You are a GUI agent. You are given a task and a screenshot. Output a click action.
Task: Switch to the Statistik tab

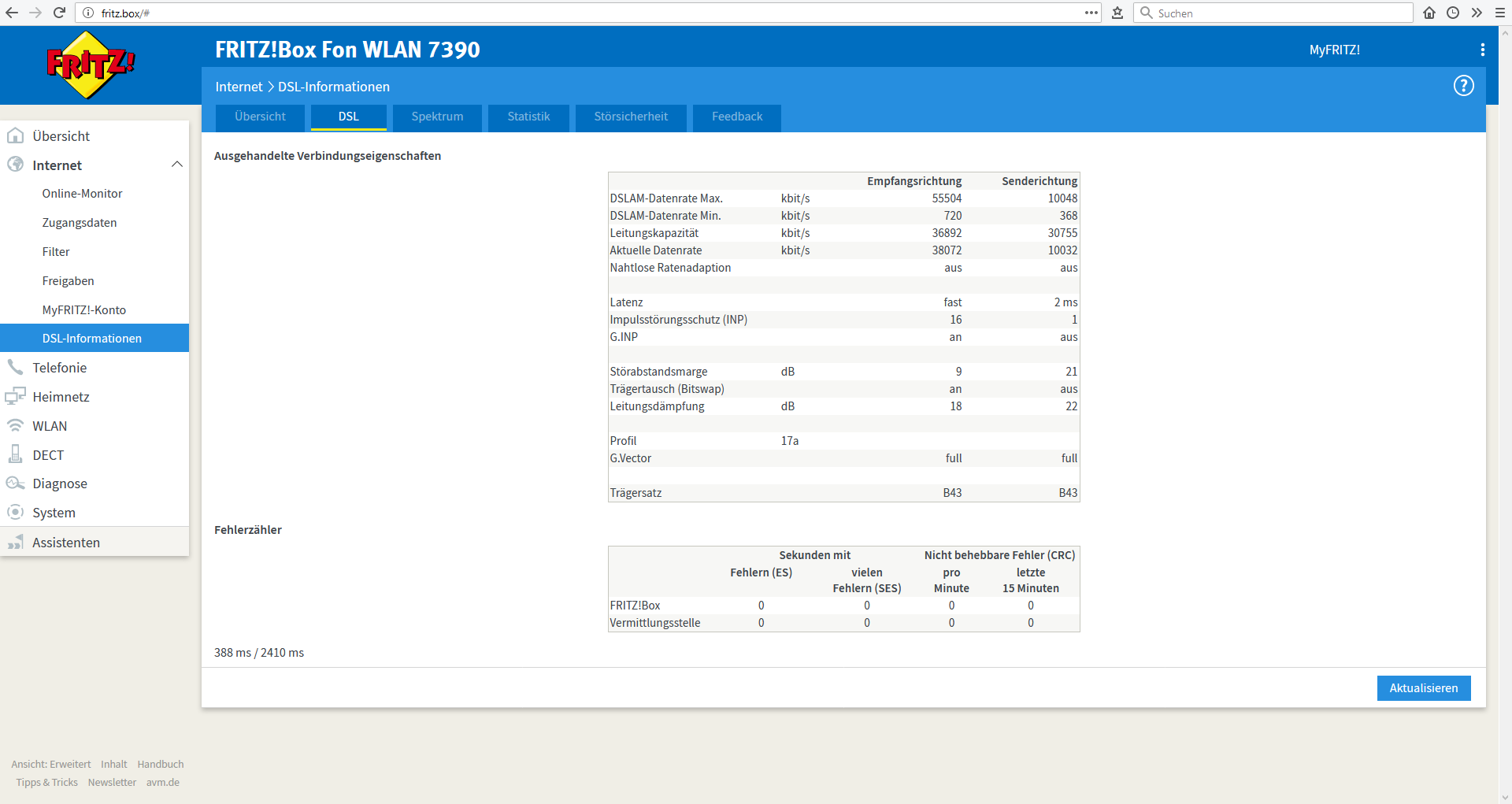point(528,117)
